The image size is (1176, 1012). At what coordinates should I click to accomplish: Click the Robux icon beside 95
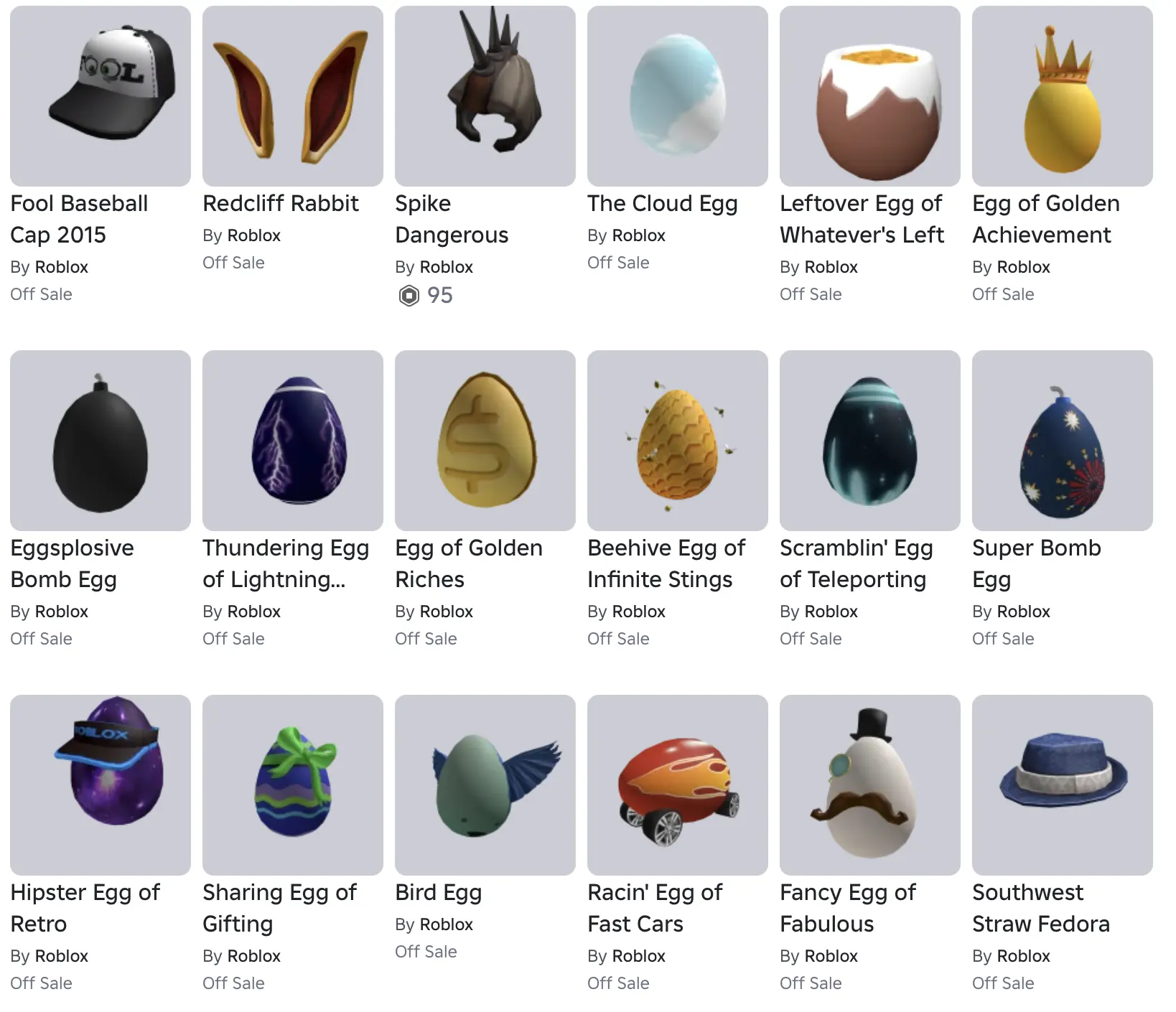click(409, 296)
